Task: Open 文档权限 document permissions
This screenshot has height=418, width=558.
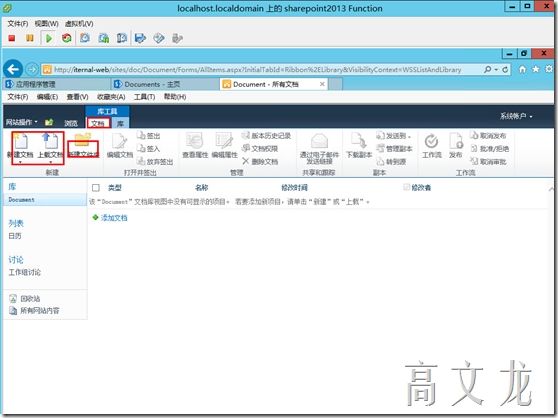Action: [x=260, y=148]
